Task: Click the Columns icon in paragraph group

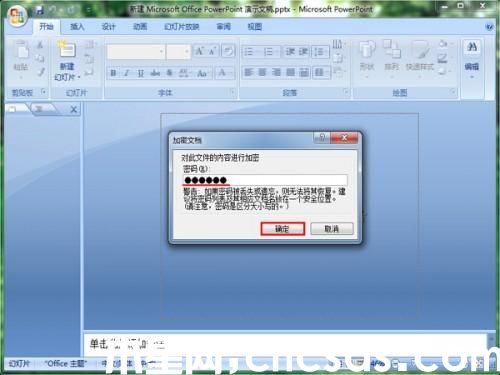Action: (x=320, y=72)
